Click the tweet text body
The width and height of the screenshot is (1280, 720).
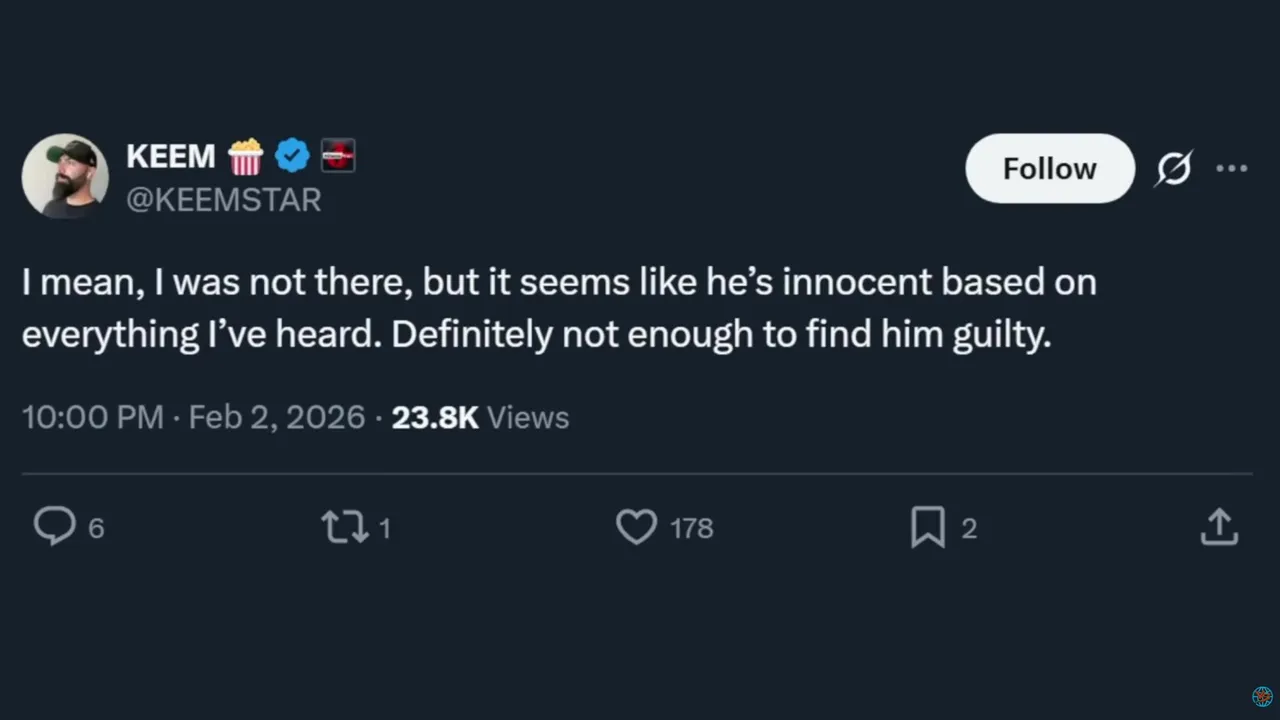(558, 309)
